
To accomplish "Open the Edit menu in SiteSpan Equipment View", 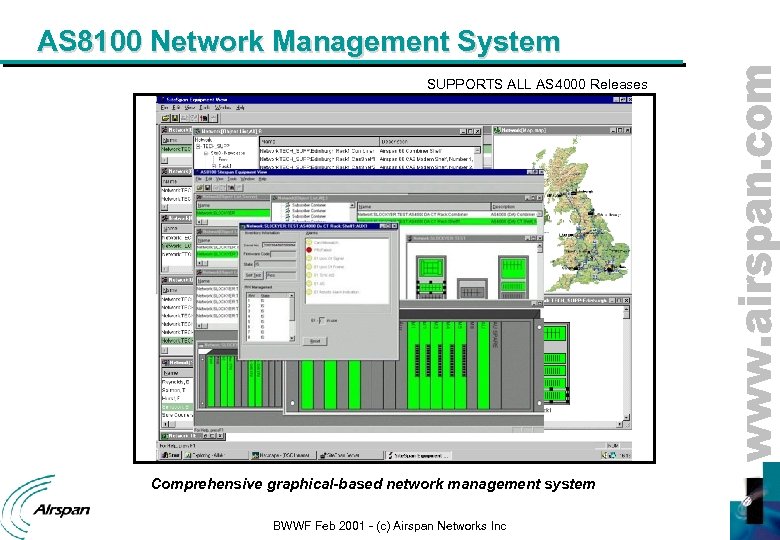I will [176, 107].
